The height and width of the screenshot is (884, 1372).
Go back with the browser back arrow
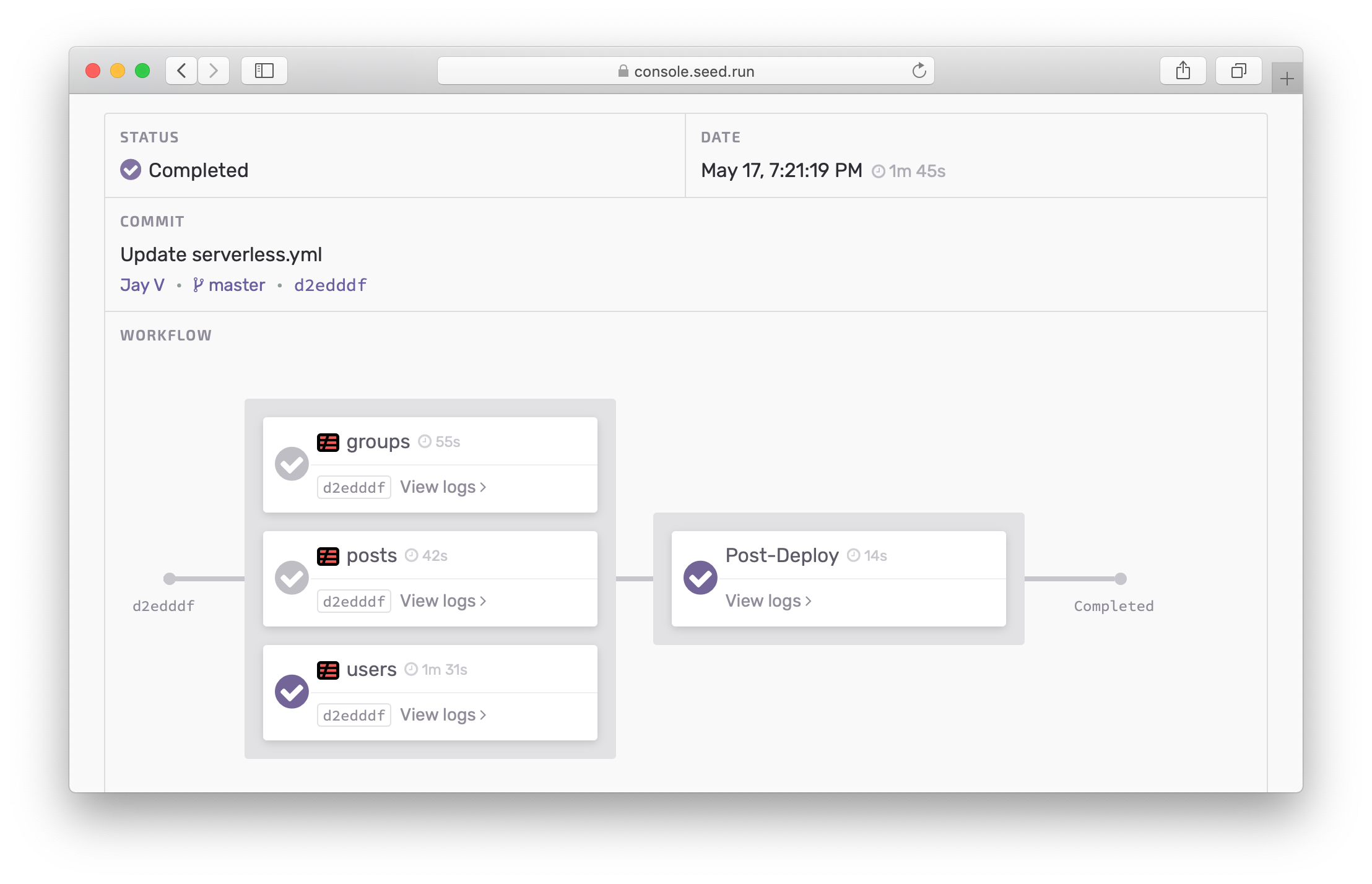(181, 71)
